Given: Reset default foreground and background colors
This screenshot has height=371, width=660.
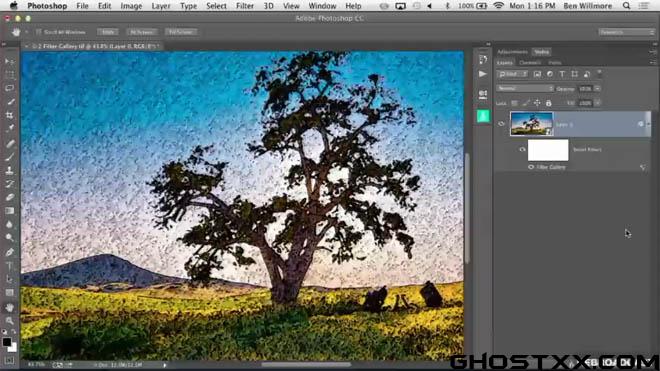Looking at the screenshot, I should pyautogui.click(x=5, y=332).
